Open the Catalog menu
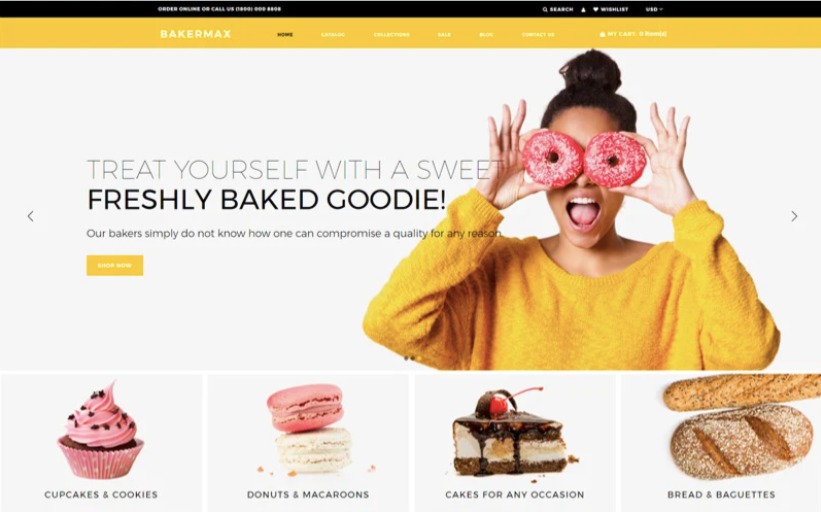The height and width of the screenshot is (512, 821). (x=333, y=35)
